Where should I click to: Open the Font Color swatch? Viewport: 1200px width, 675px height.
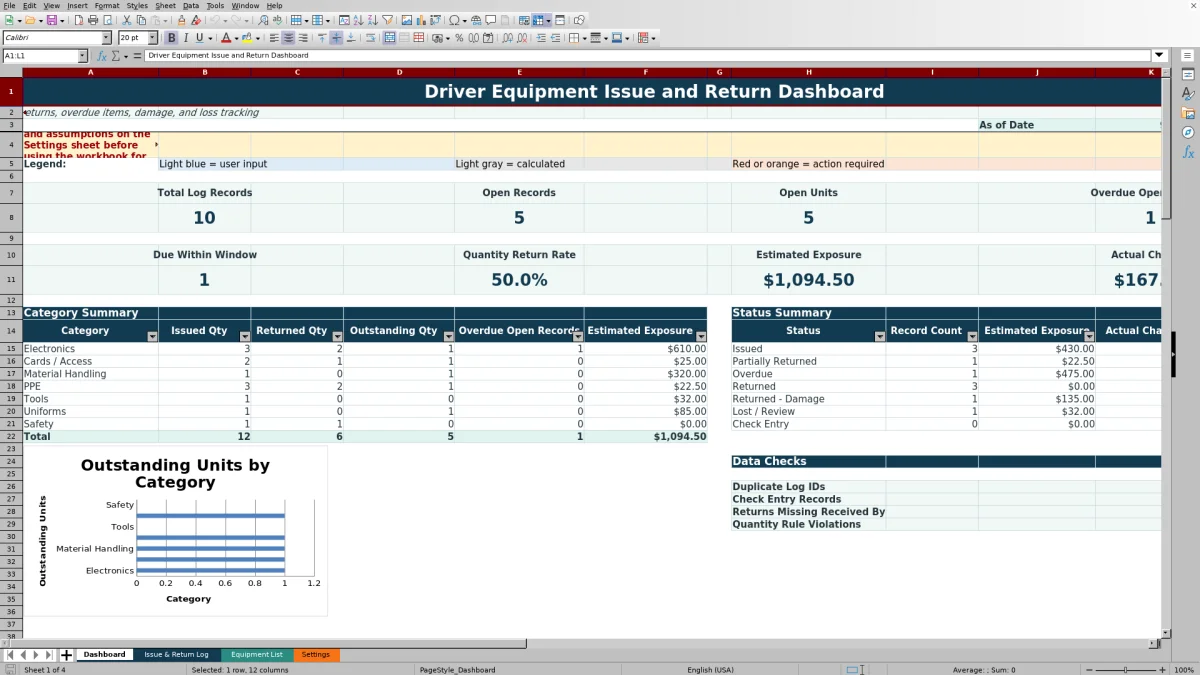click(226, 38)
